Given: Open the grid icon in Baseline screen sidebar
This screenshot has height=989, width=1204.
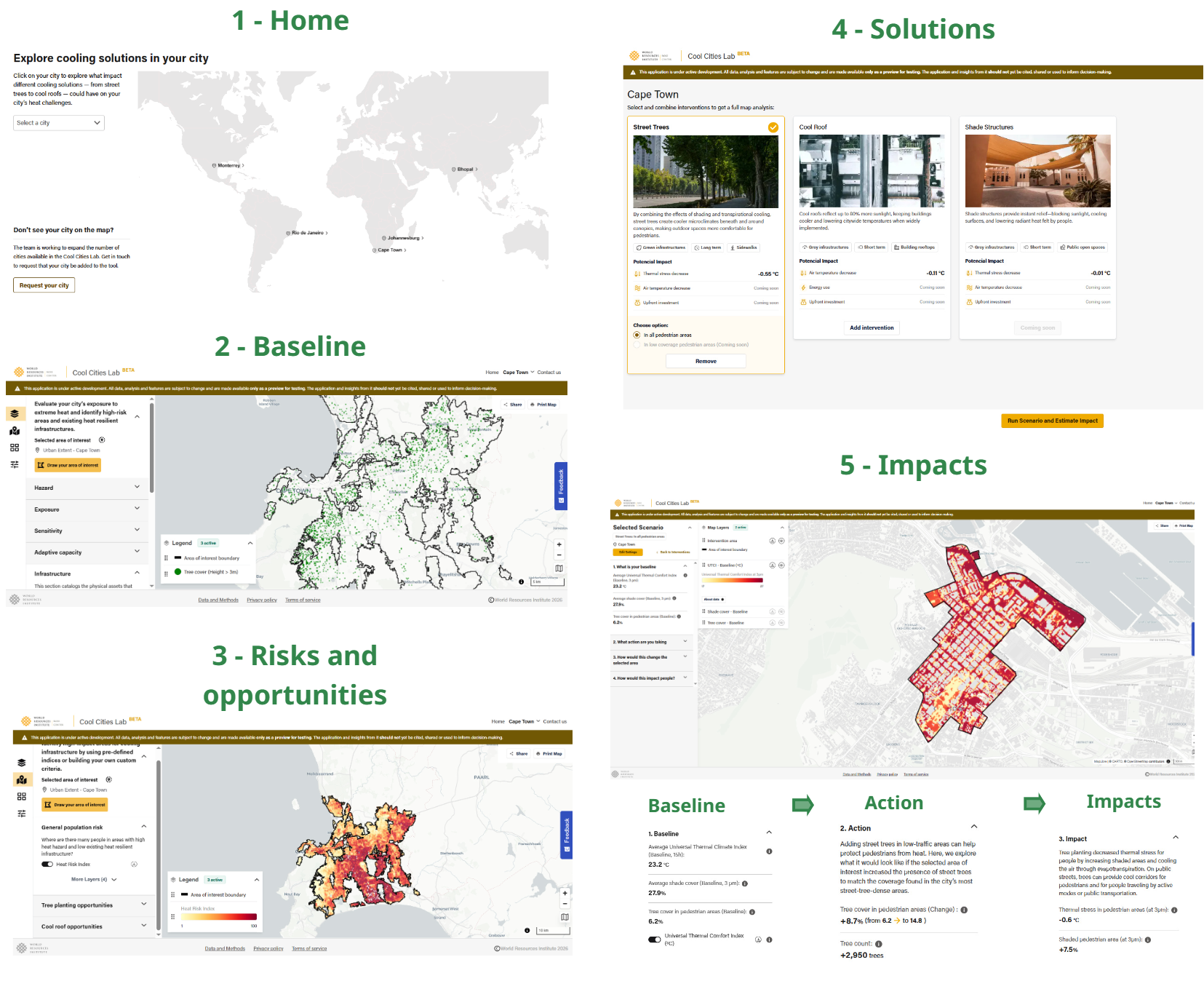Looking at the screenshot, I should tap(15, 448).
